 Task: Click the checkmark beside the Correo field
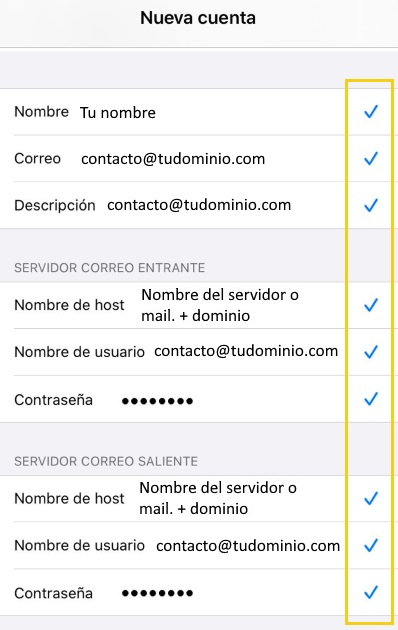(371, 158)
